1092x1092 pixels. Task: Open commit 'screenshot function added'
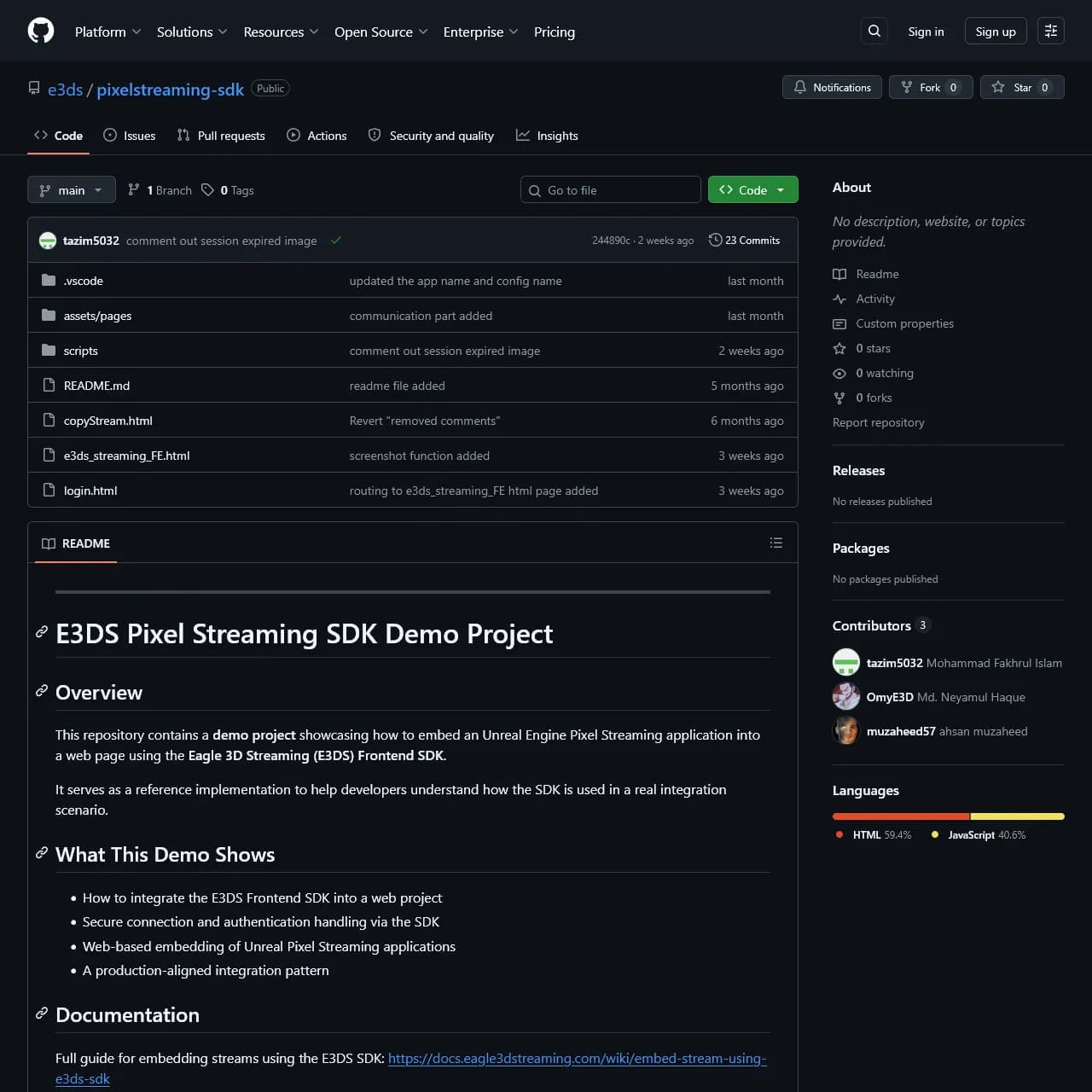coord(419,456)
